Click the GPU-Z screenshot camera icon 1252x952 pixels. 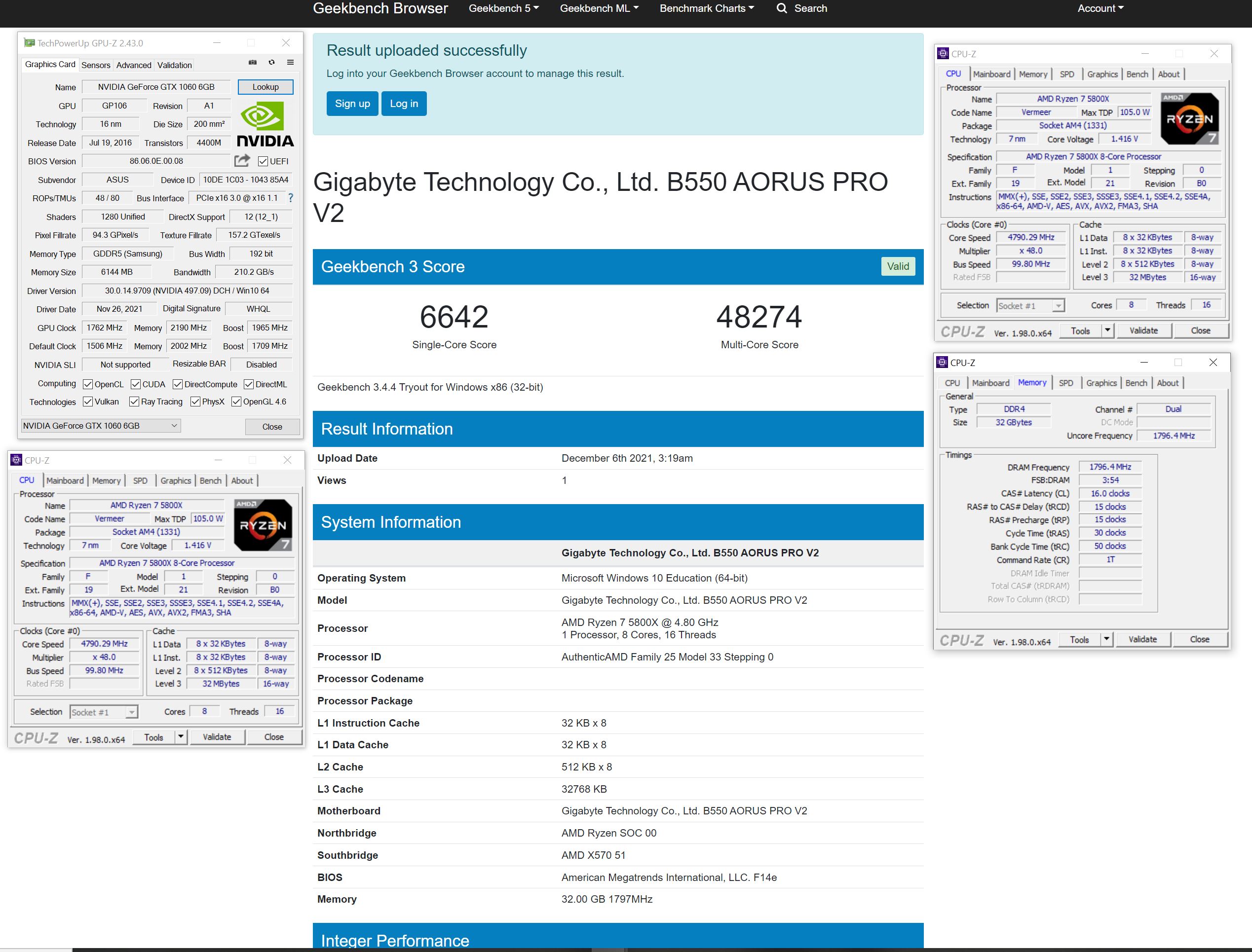coord(253,62)
